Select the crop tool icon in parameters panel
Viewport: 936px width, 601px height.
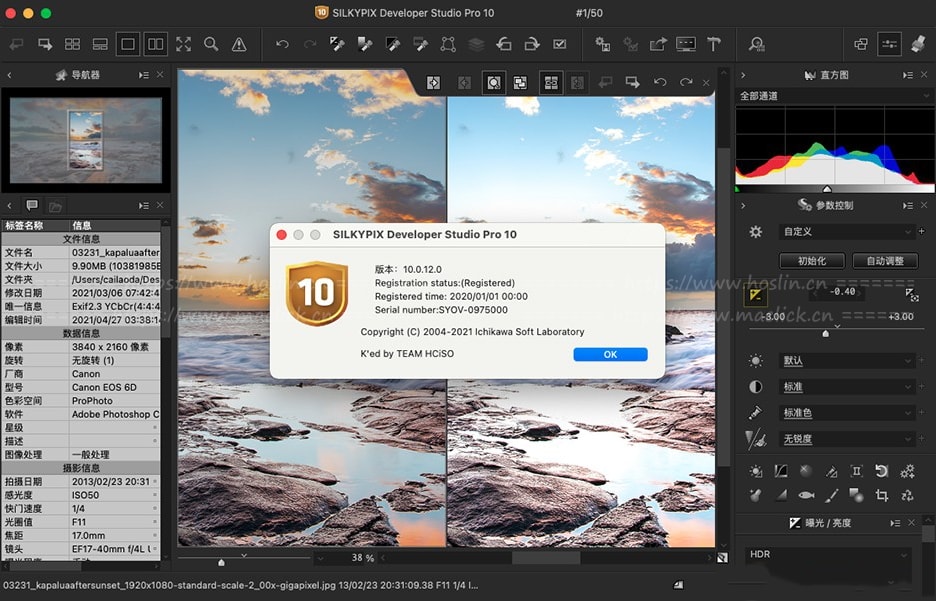[x=882, y=495]
